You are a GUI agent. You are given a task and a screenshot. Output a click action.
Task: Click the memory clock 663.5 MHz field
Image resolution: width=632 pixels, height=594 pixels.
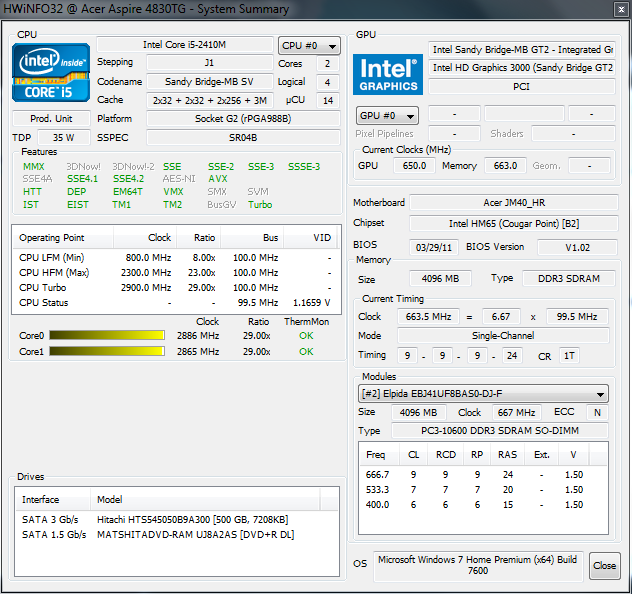pos(428,317)
